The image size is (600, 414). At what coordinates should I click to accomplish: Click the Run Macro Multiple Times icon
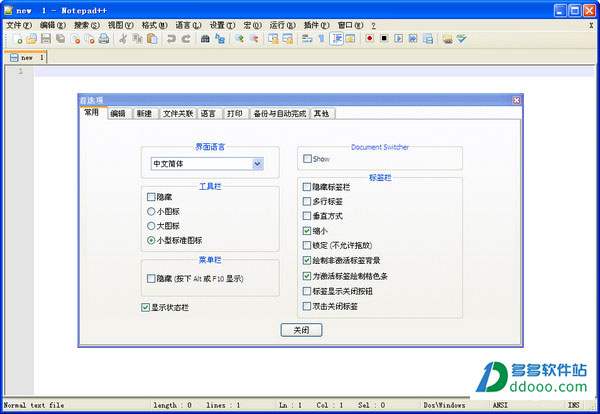click(x=413, y=39)
